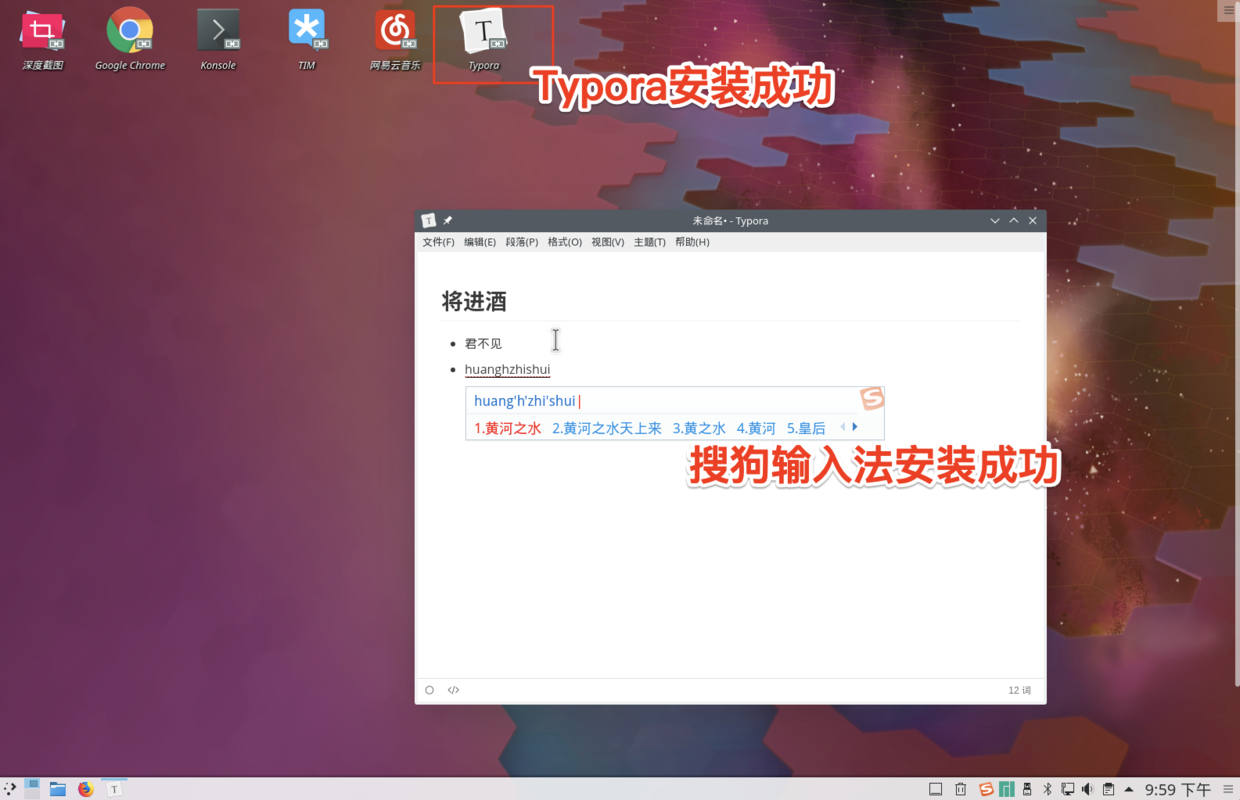
Task: Open the 深度截图 desktop shortcut
Action: tap(42, 40)
